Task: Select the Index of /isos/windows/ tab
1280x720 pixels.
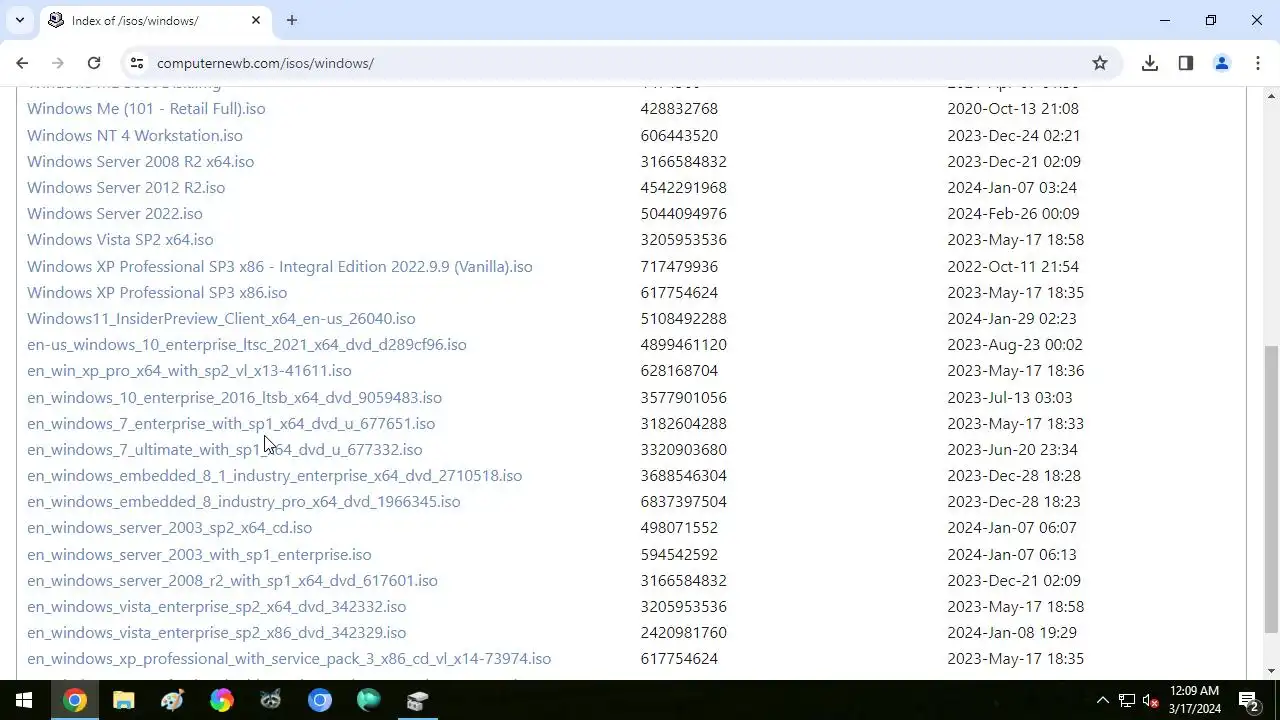Action: pos(155,20)
